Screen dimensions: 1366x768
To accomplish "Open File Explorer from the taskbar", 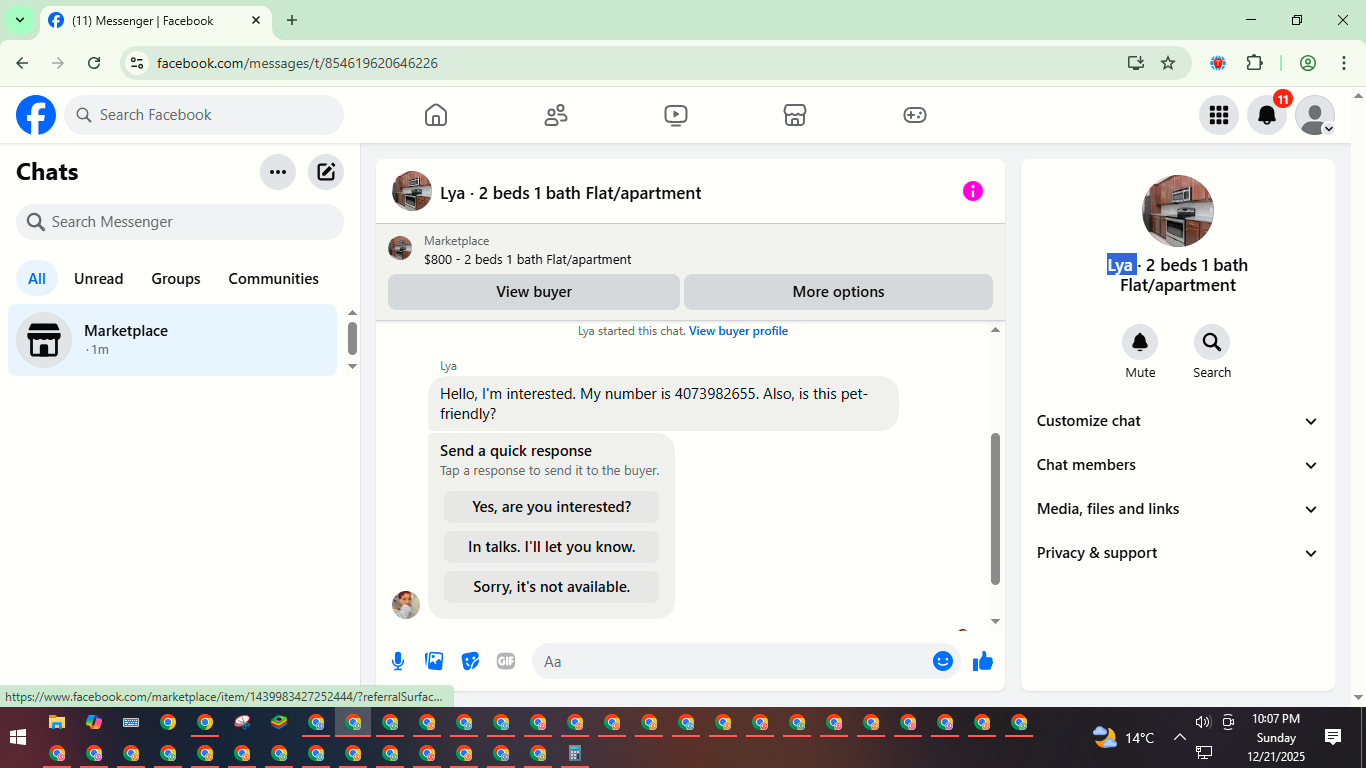I will pos(57,722).
